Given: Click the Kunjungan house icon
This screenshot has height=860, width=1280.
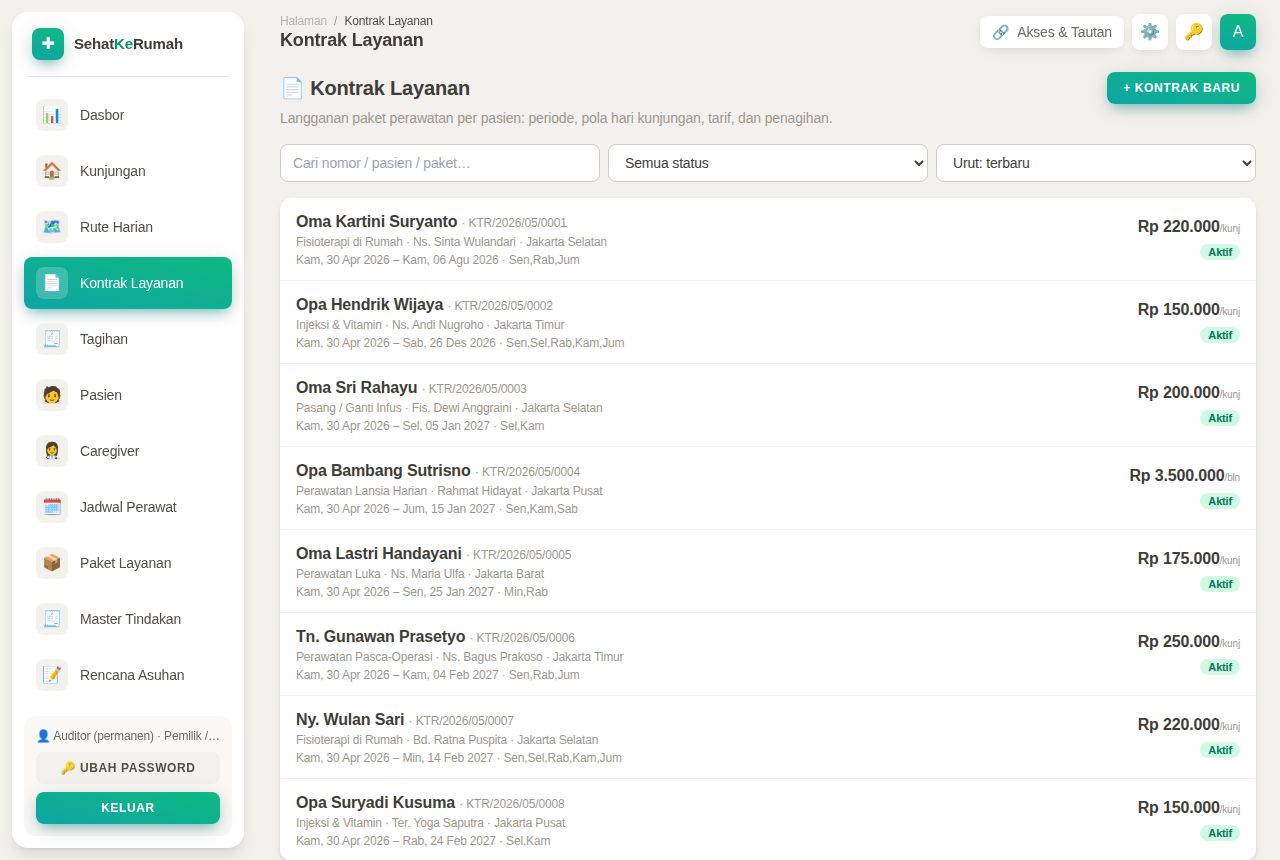Looking at the screenshot, I should [x=52, y=171].
